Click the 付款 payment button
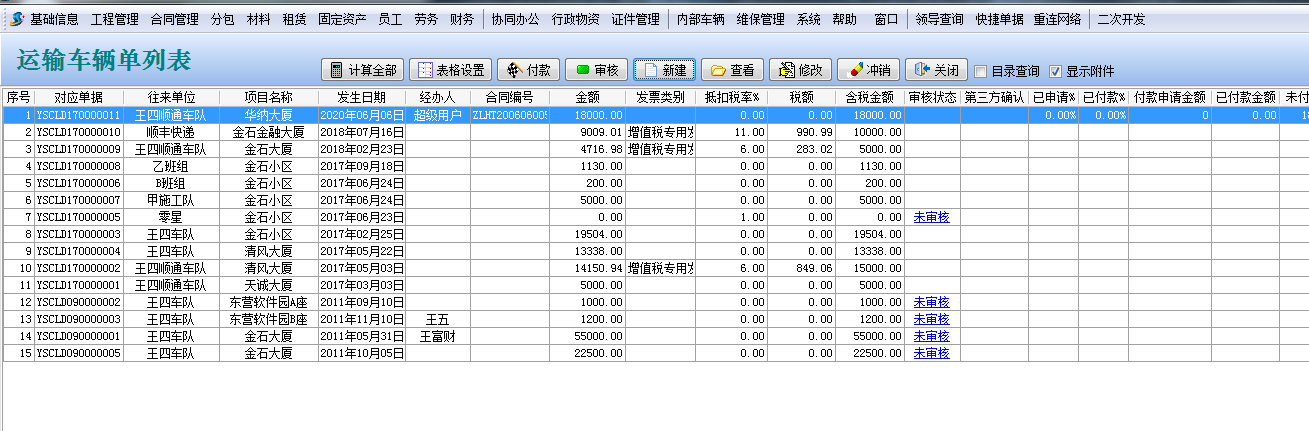1309x431 pixels. coord(528,70)
